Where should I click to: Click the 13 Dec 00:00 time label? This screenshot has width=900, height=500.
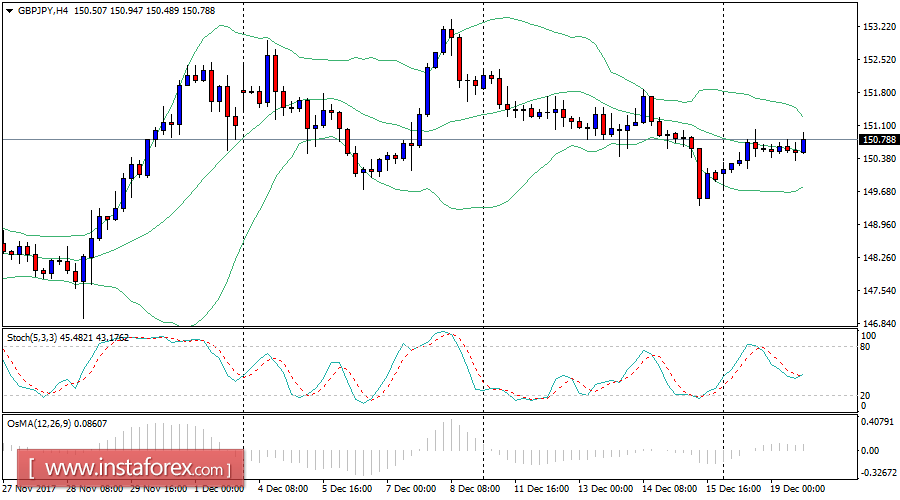coord(606,489)
